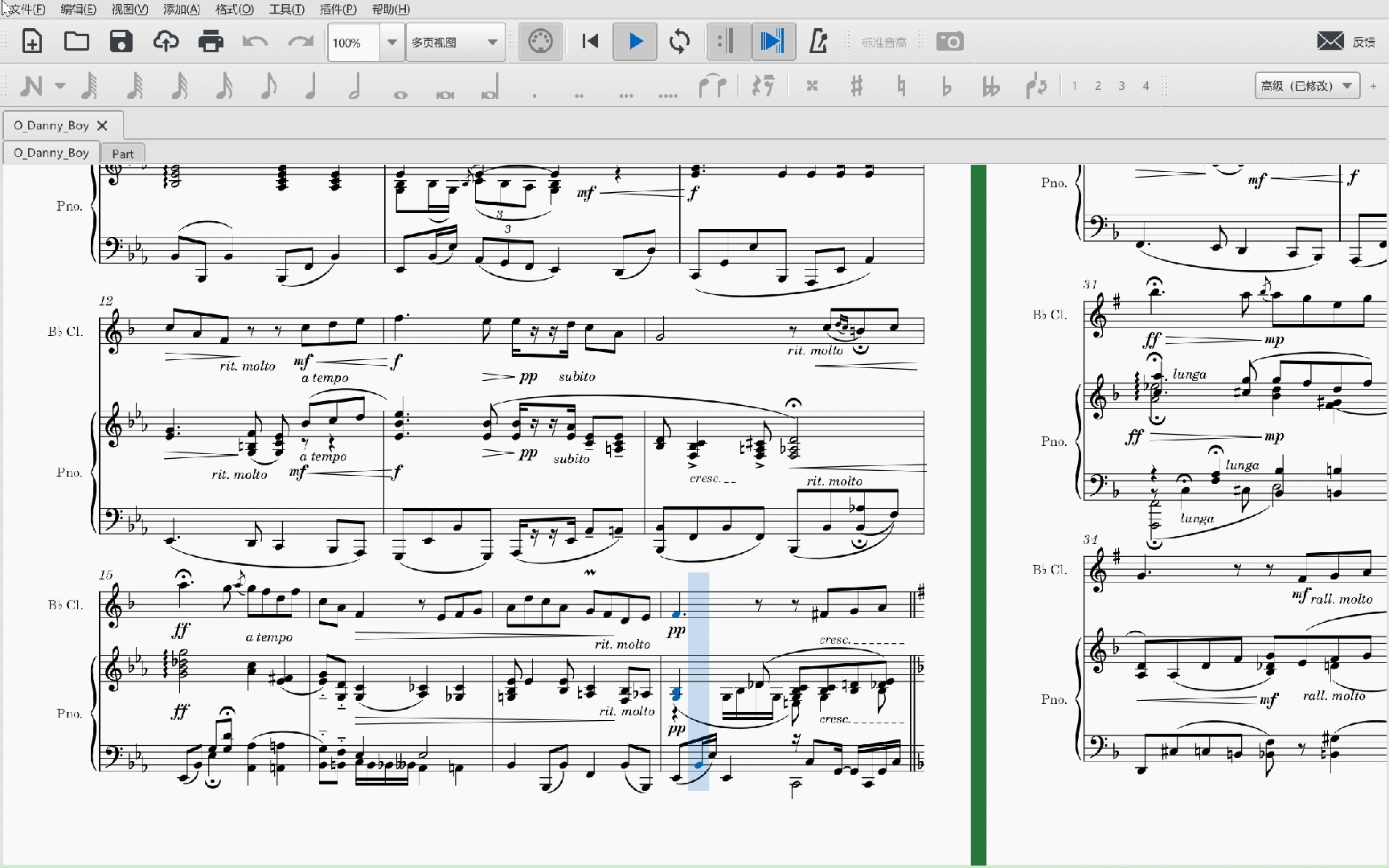The height and width of the screenshot is (868, 1389).
Task: Expand the note input mode dropdown arrow
Action: 59,86
